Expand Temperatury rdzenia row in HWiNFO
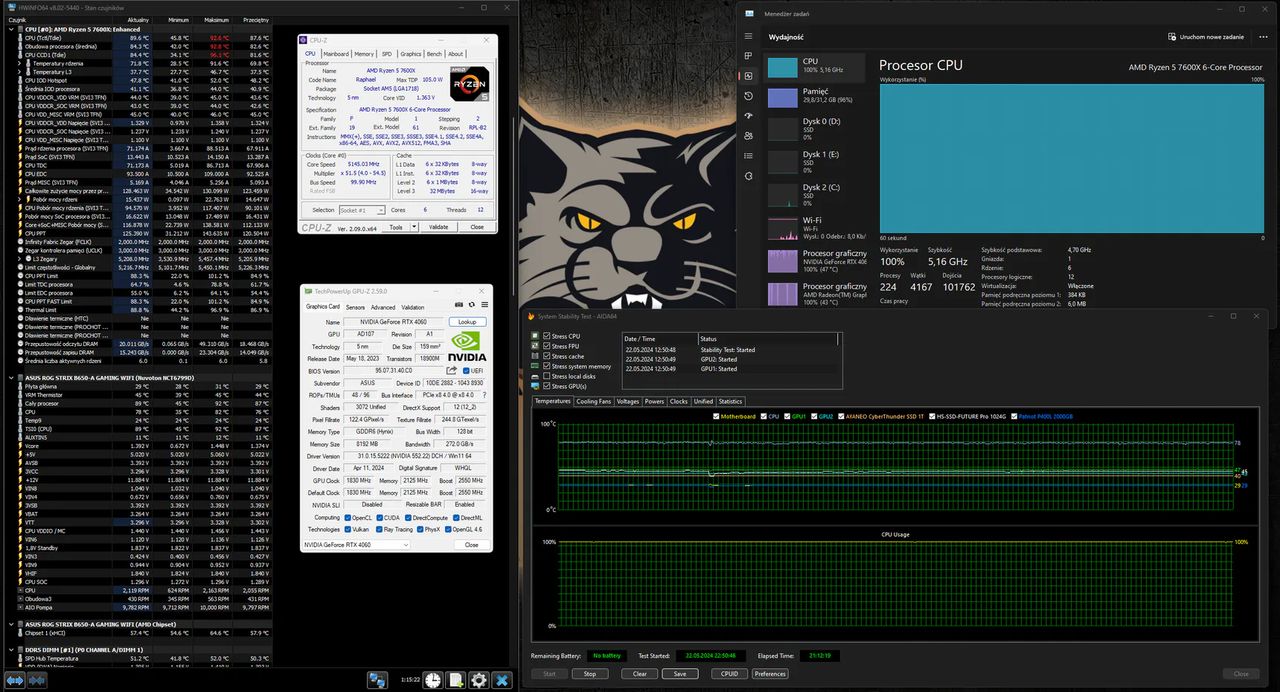Screen dimensions: 1280x692 [20, 63]
